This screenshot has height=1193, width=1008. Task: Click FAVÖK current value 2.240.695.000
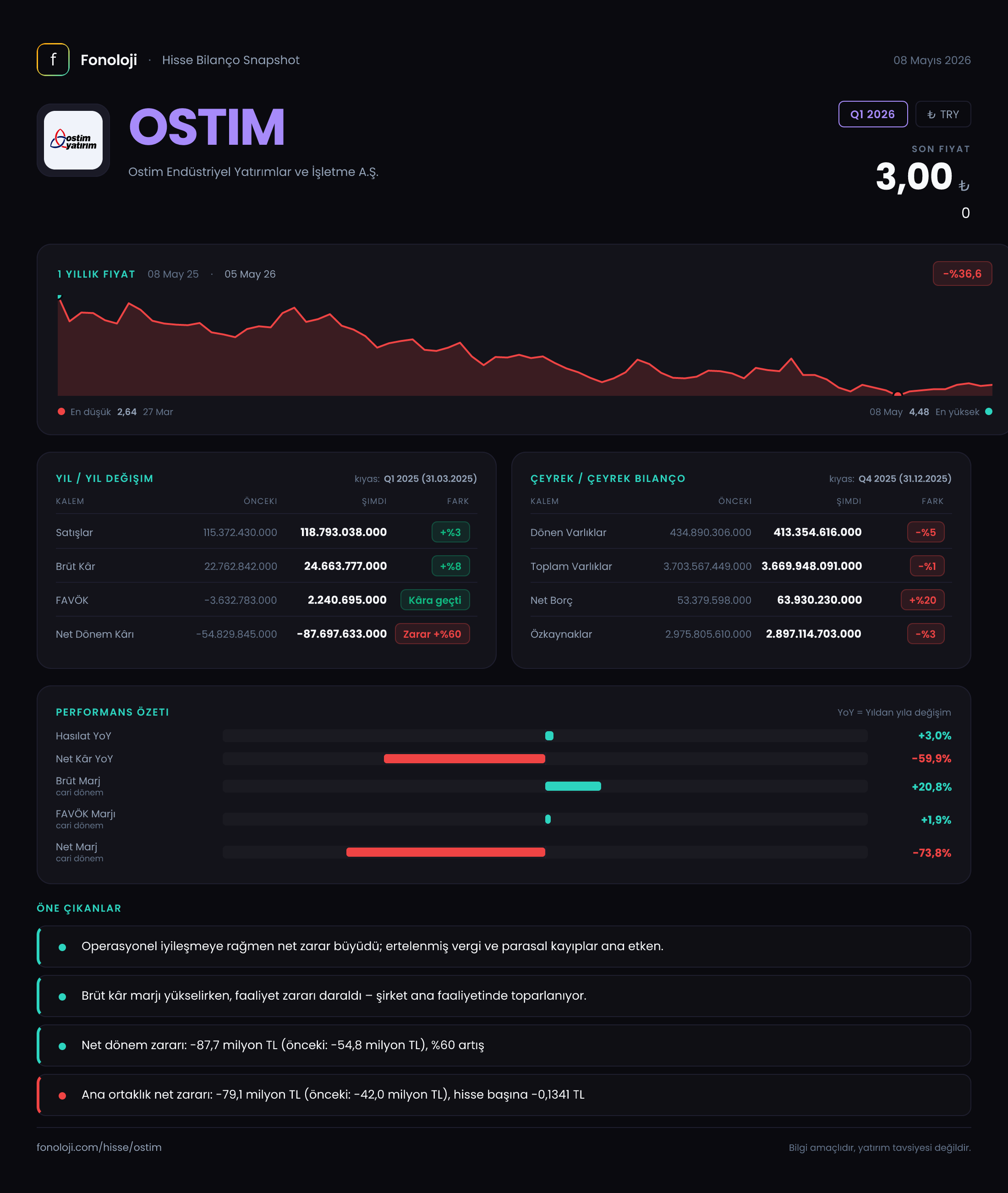tap(347, 600)
